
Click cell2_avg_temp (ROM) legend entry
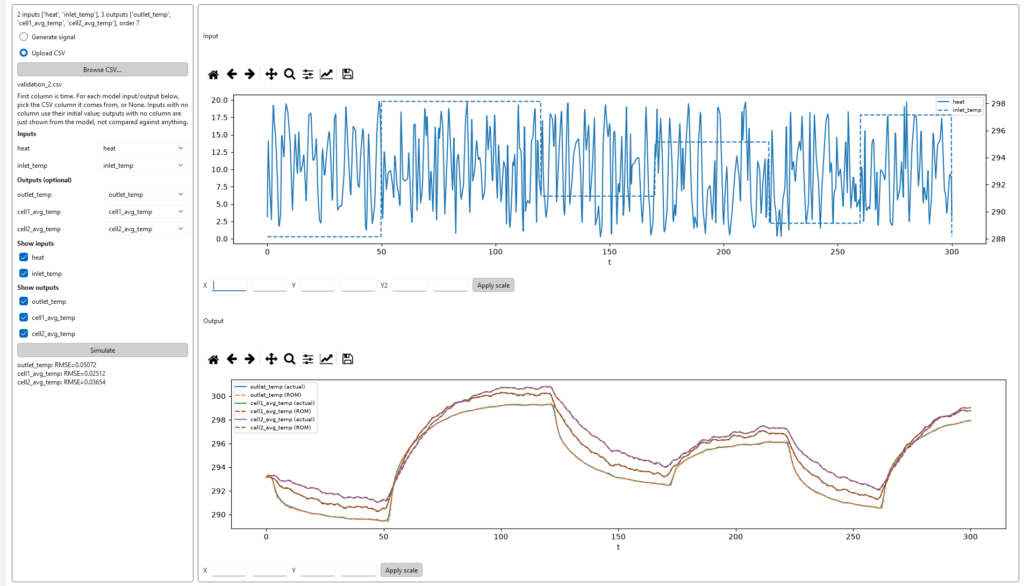[x=273, y=428]
